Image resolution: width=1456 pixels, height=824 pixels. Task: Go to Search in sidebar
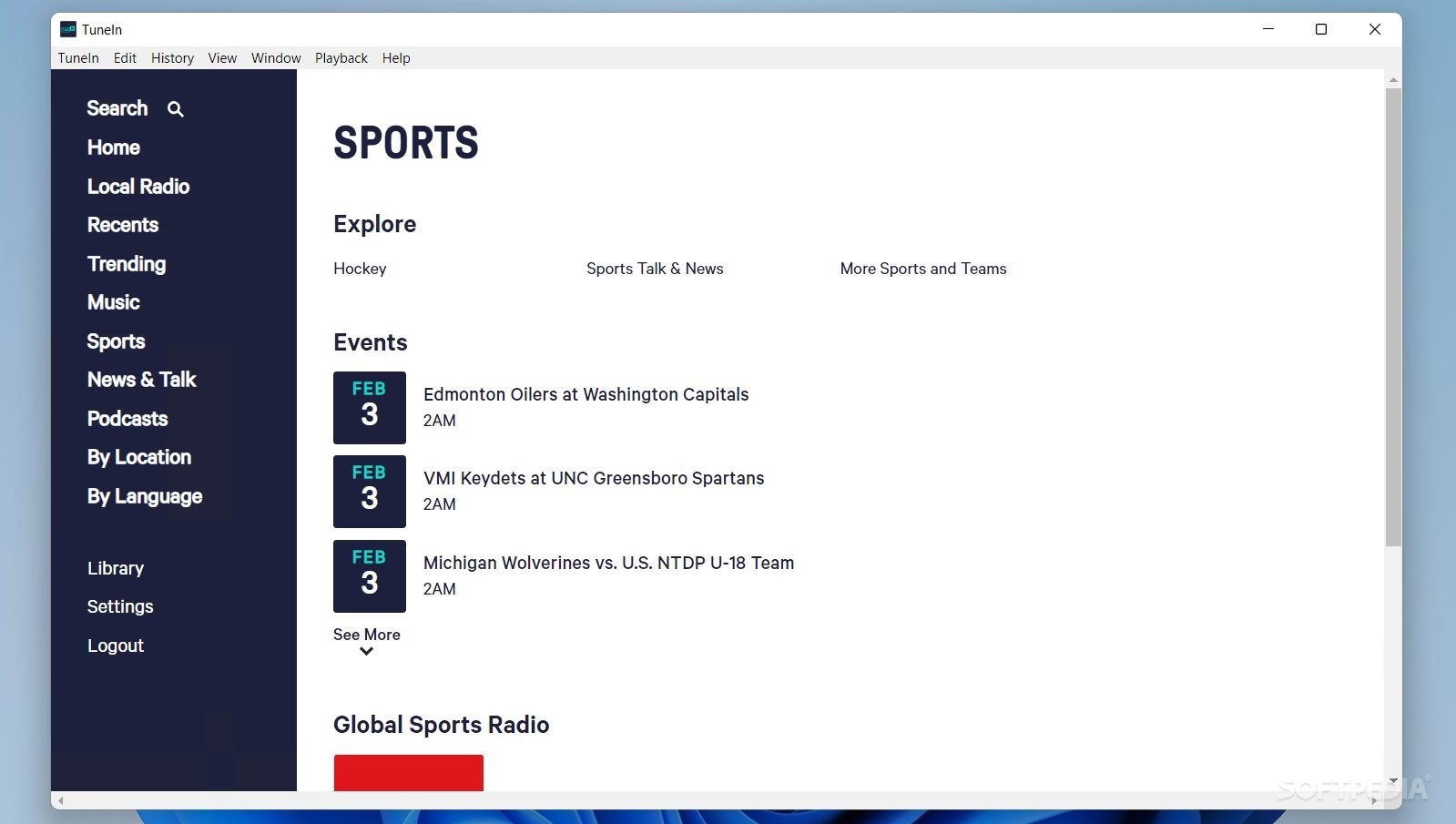(117, 108)
